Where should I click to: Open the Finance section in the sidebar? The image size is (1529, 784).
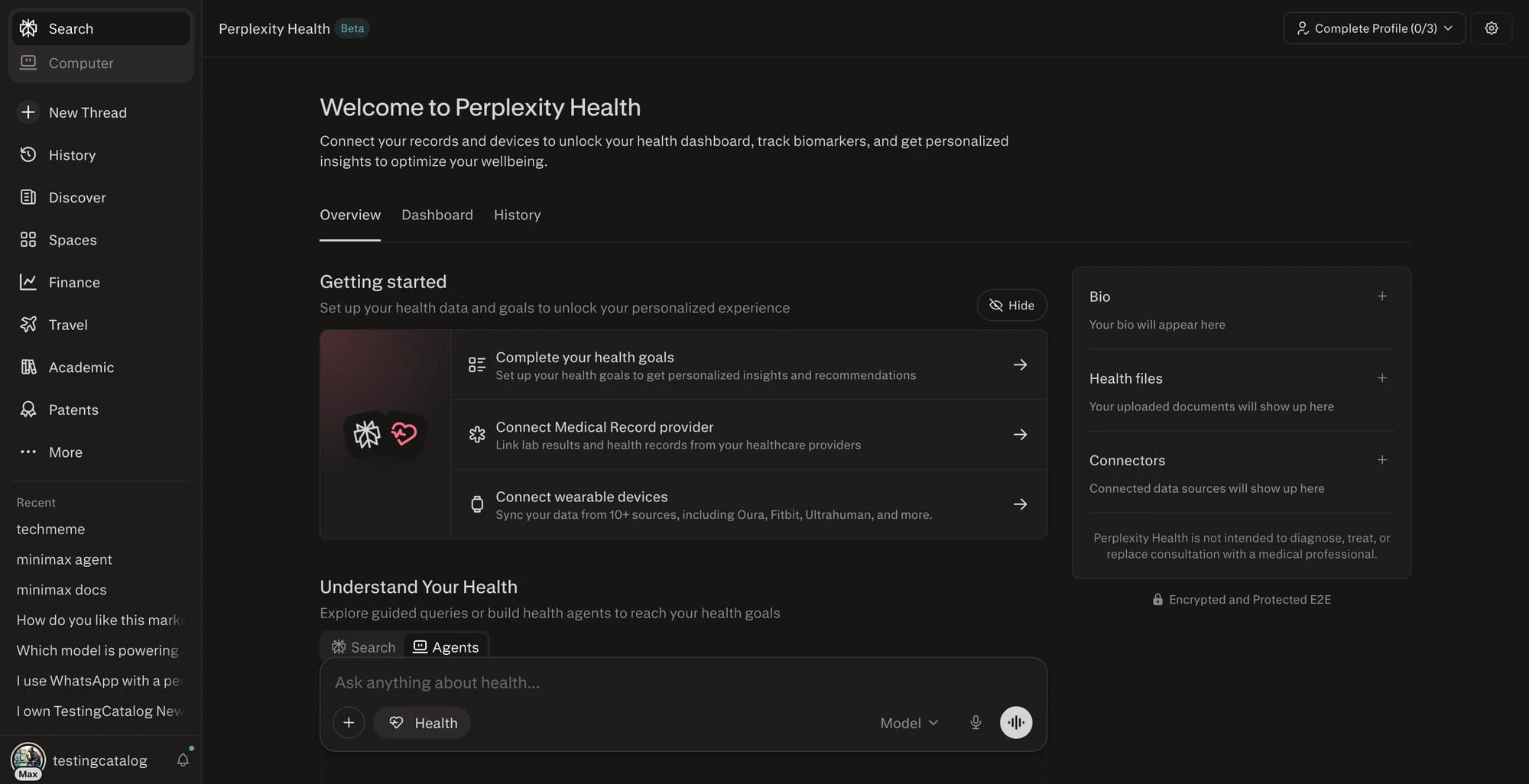pyautogui.click(x=73, y=282)
